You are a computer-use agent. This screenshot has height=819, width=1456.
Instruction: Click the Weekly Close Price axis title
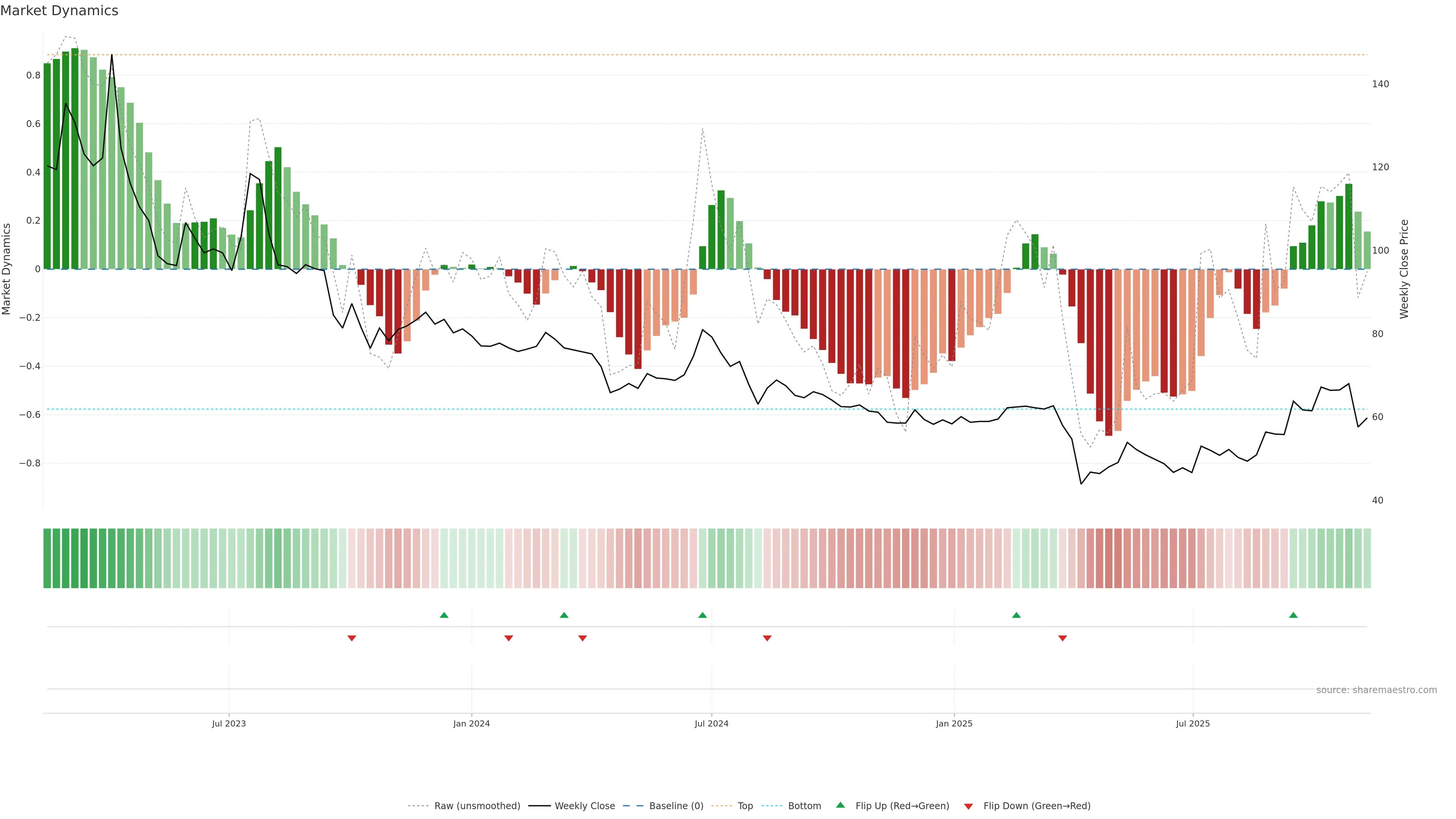click(1404, 269)
